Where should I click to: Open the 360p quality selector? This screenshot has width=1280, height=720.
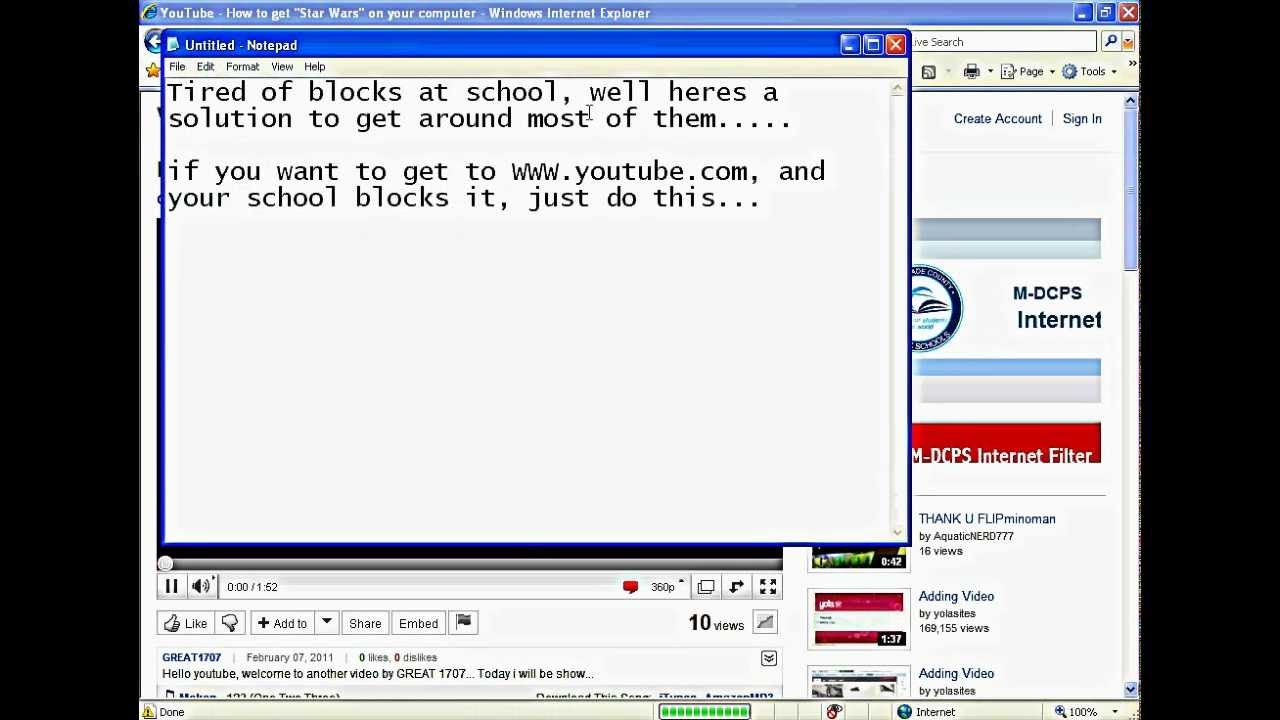[x=667, y=587]
